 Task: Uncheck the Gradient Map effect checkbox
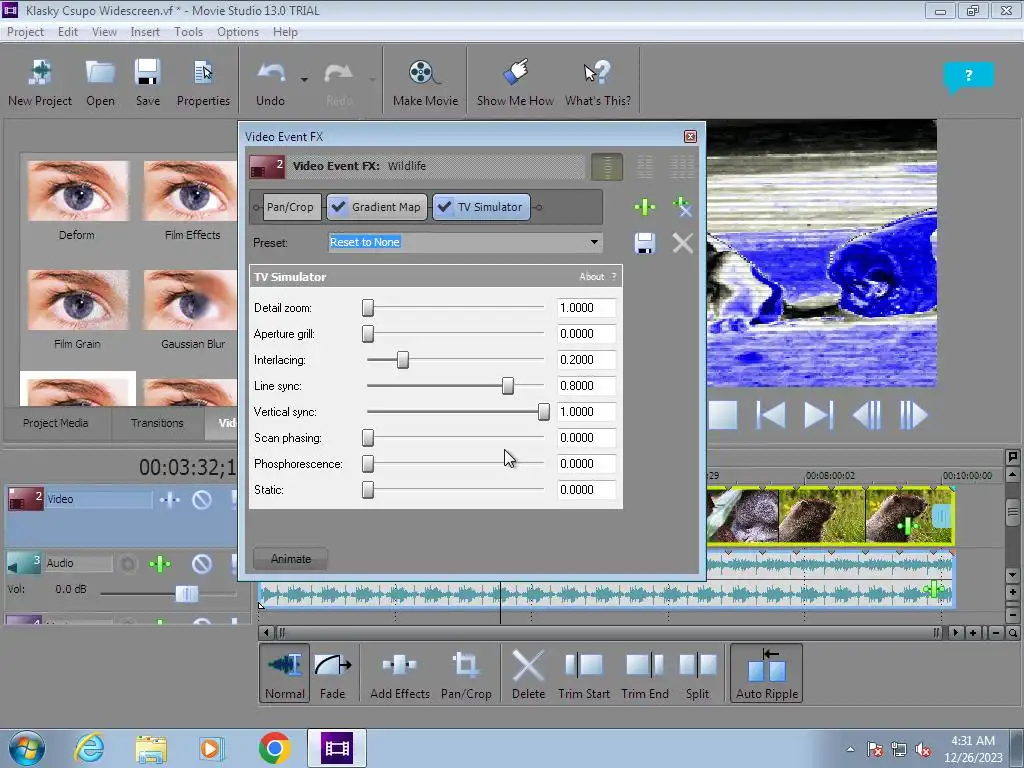point(338,207)
